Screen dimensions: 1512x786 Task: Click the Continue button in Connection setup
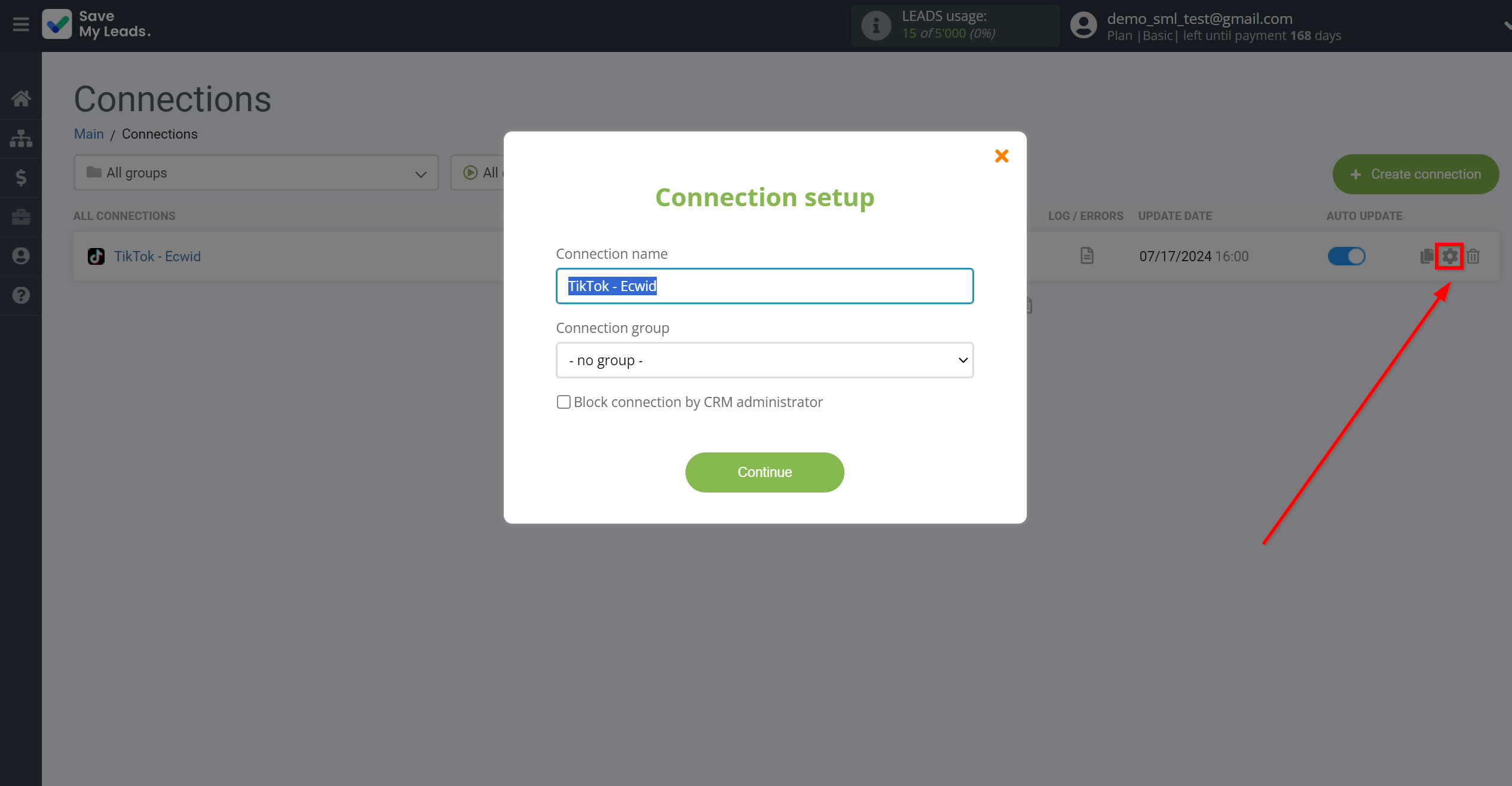764,472
